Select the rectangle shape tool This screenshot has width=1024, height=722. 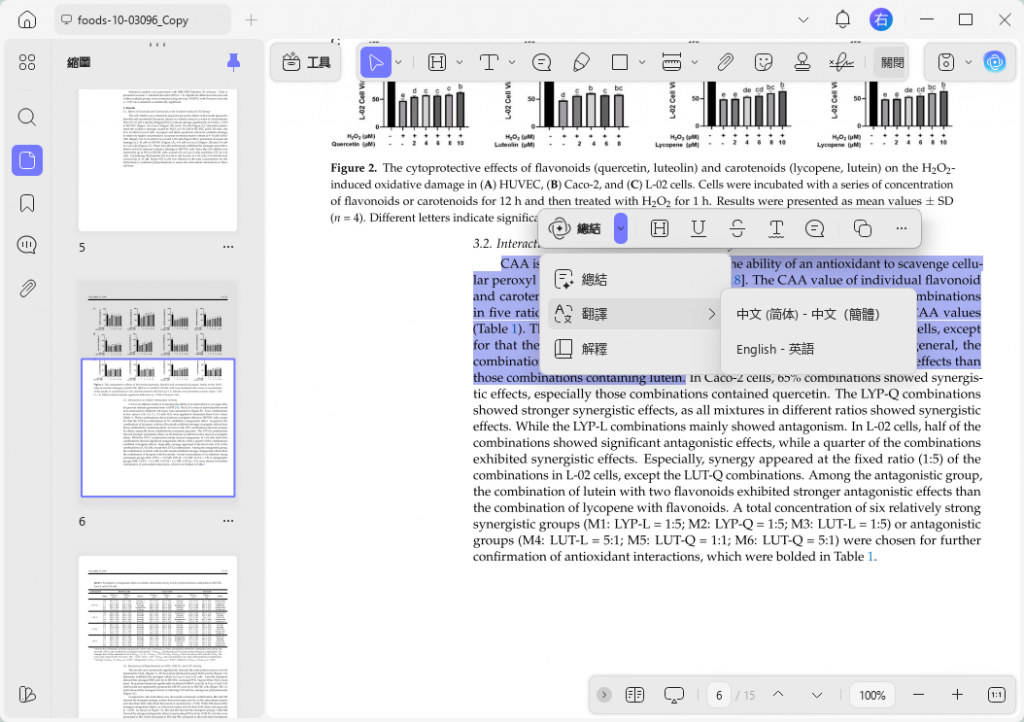point(620,62)
